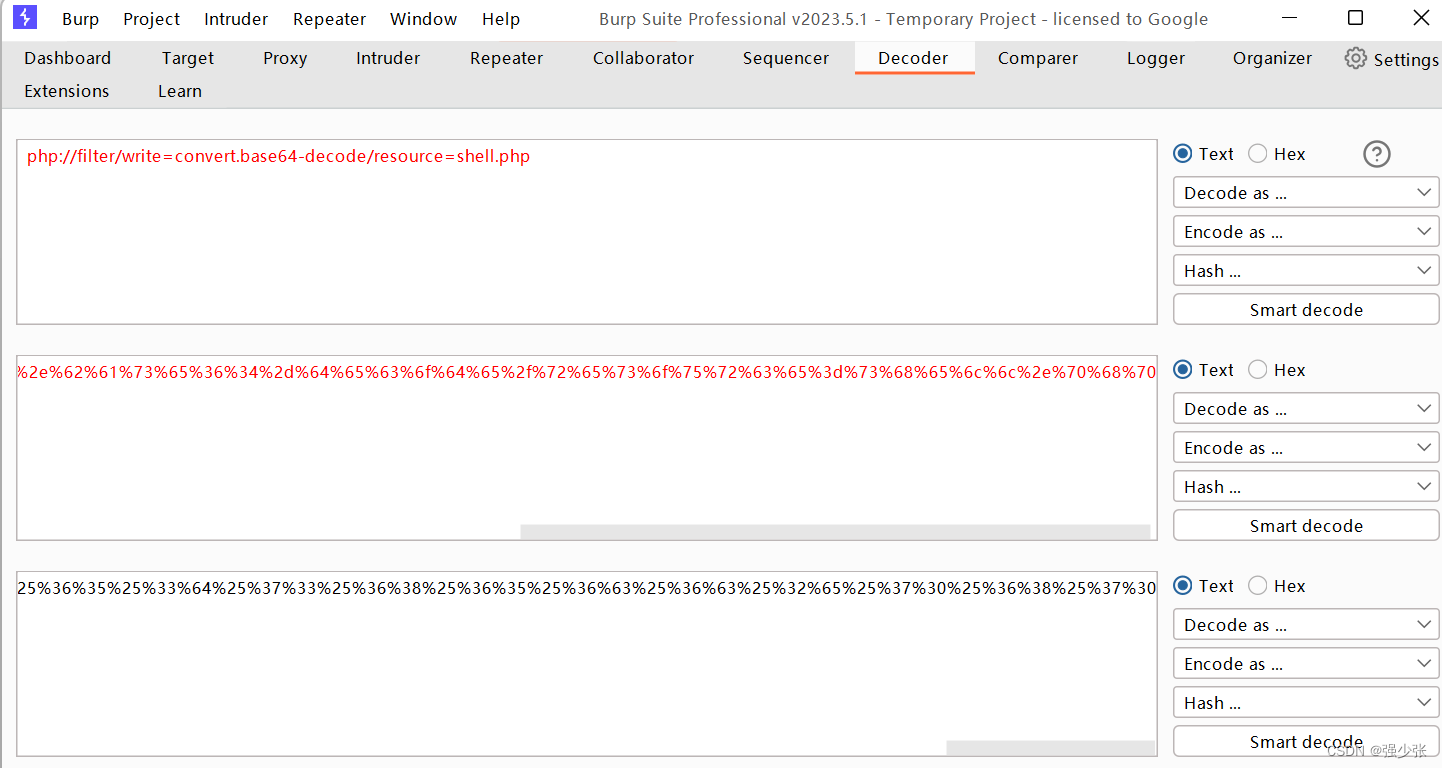Switch to the Comparer tab
Image resolution: width=1442 pixels, height=768 pixels.
[x=1038, y=58]
